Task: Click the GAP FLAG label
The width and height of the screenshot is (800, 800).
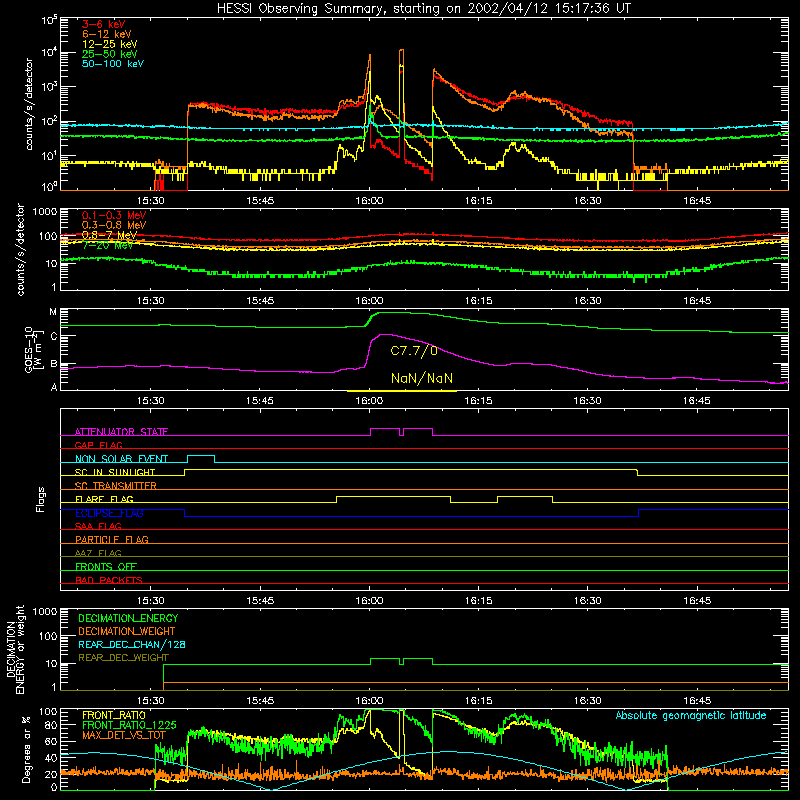Action: point(98,445)
